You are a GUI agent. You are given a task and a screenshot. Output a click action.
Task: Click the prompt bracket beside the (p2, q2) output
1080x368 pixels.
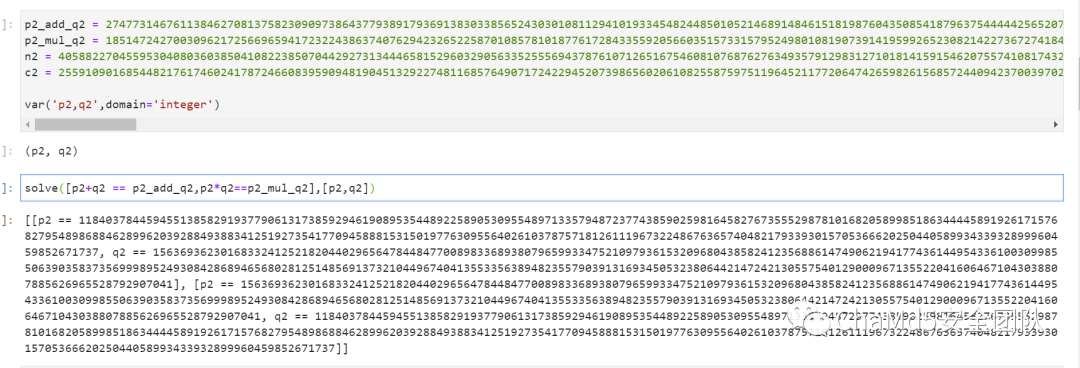pos(8,152)
